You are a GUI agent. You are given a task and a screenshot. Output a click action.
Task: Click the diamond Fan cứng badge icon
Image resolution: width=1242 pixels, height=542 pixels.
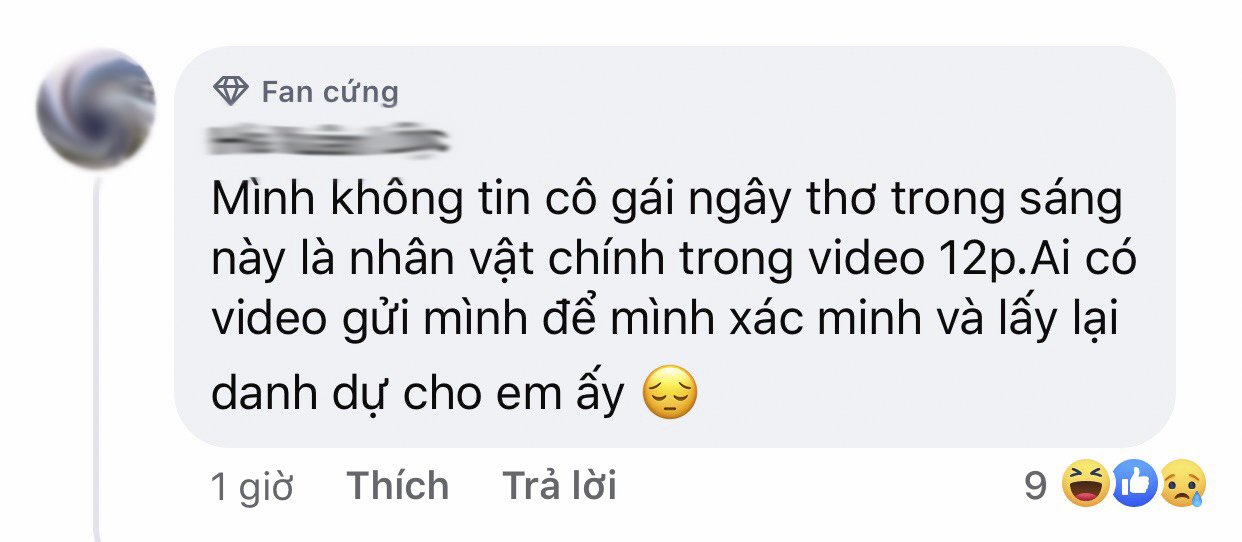pos(231,93)
